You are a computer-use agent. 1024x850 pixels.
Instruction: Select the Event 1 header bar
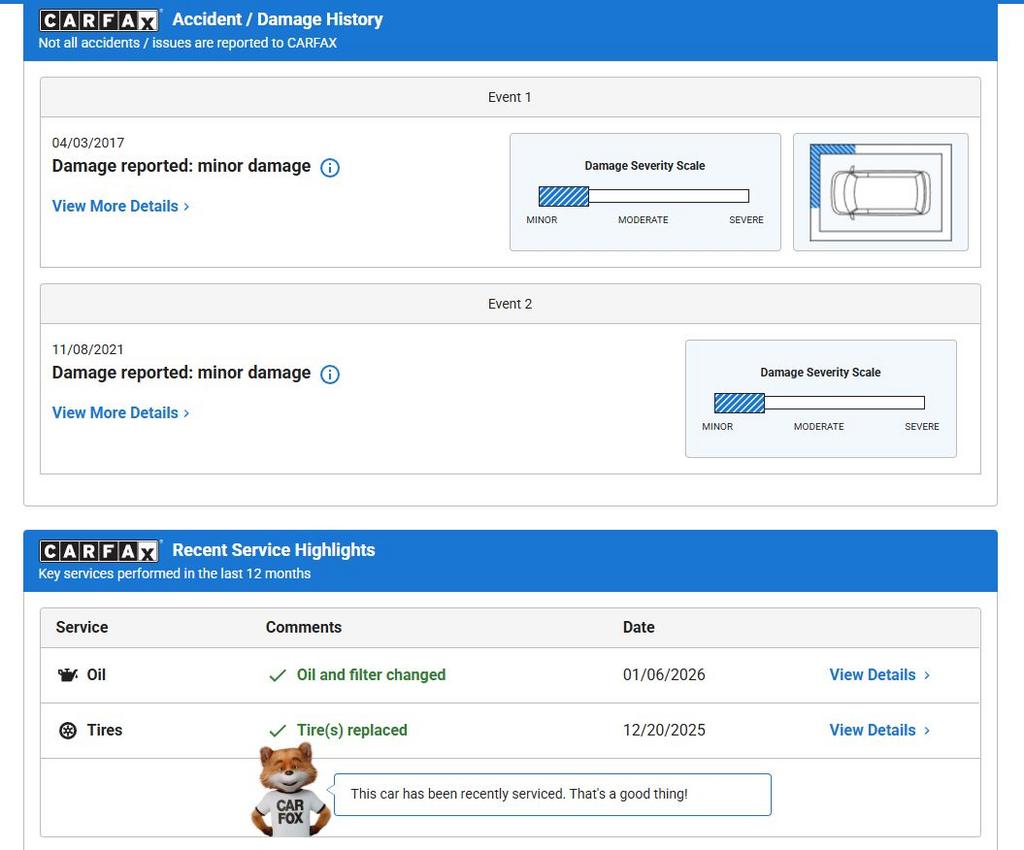(510, 97)
